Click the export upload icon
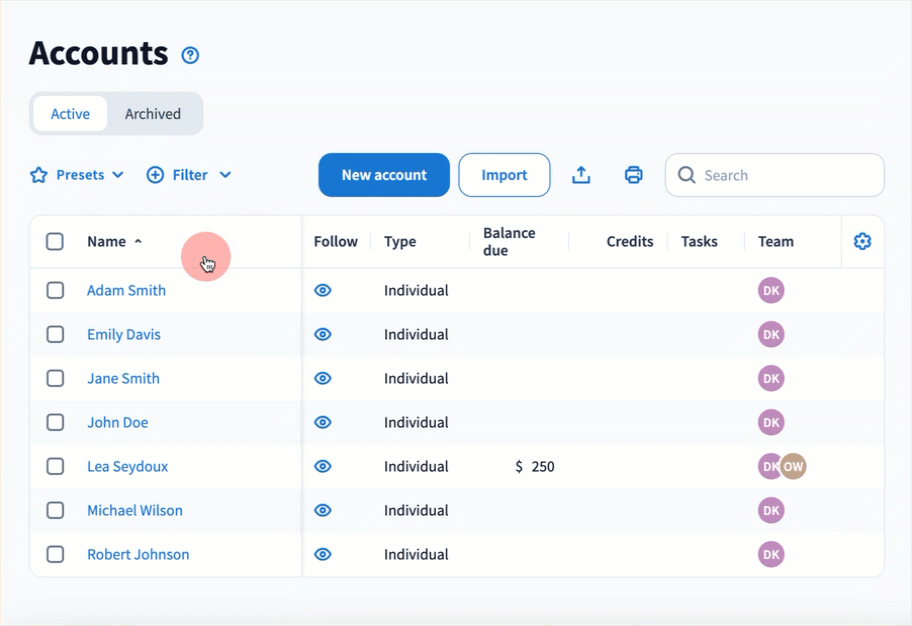This screenshot has height=626, width=912. [x=581, y=175]
